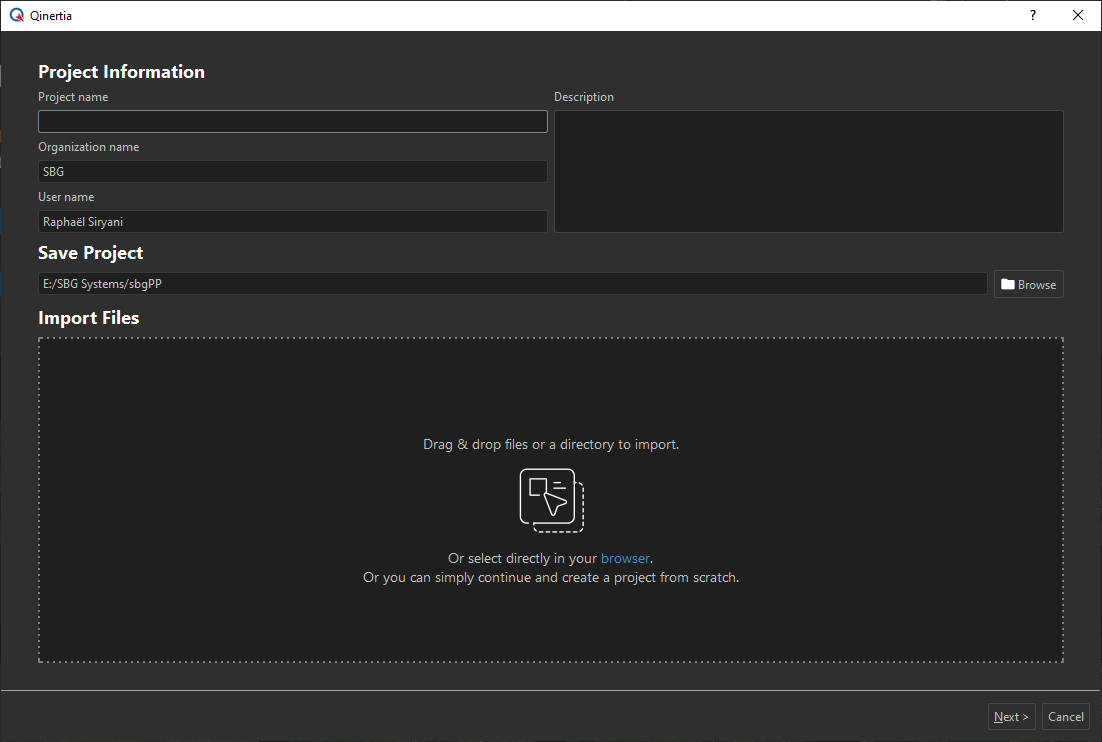This screenshot has width=1102, height=742.
Task: Click the Organization name field containing SBG
Action: pos(292,172)
